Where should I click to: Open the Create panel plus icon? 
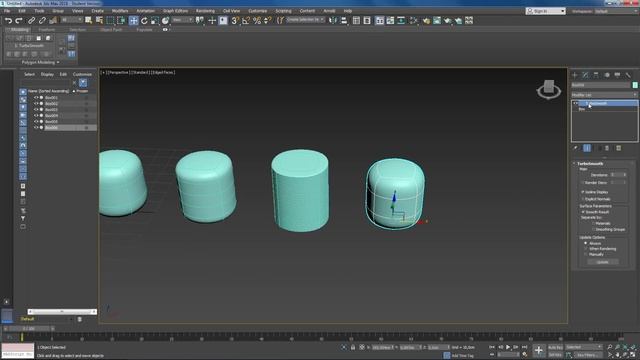pos(575,75)
